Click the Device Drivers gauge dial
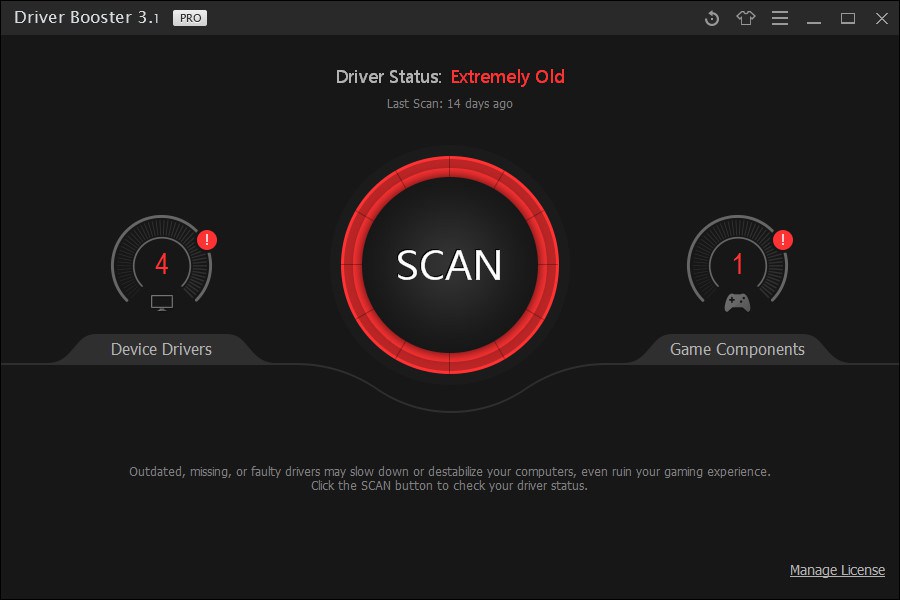900x600 pixels. pyautogui.click(x=162, y=264)
